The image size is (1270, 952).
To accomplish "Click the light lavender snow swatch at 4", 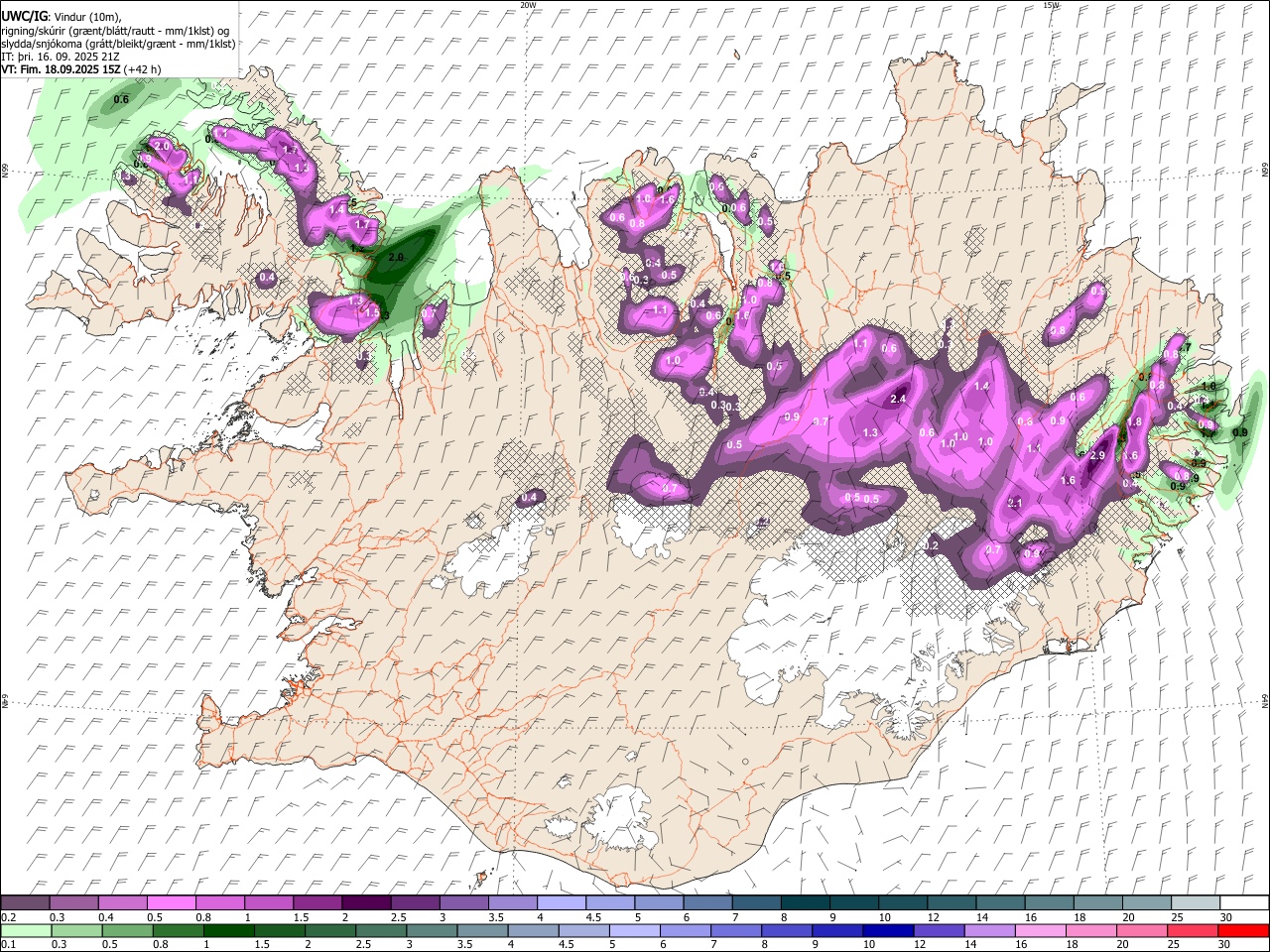I will [560, 902].
